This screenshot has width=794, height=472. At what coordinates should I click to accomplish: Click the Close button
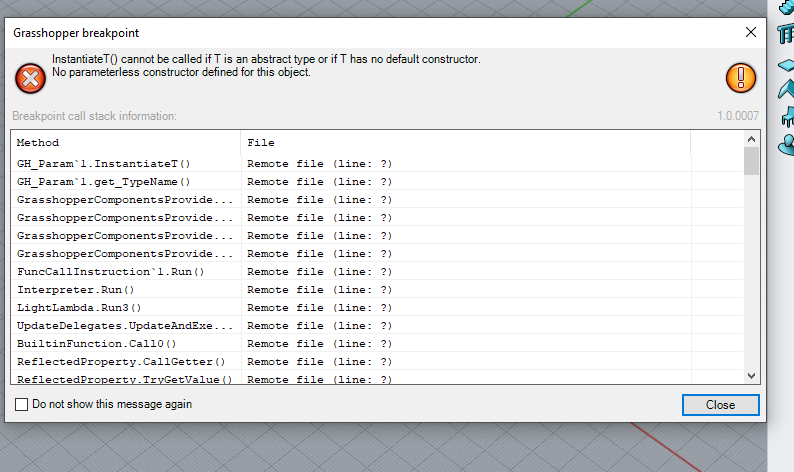(721, 405)
